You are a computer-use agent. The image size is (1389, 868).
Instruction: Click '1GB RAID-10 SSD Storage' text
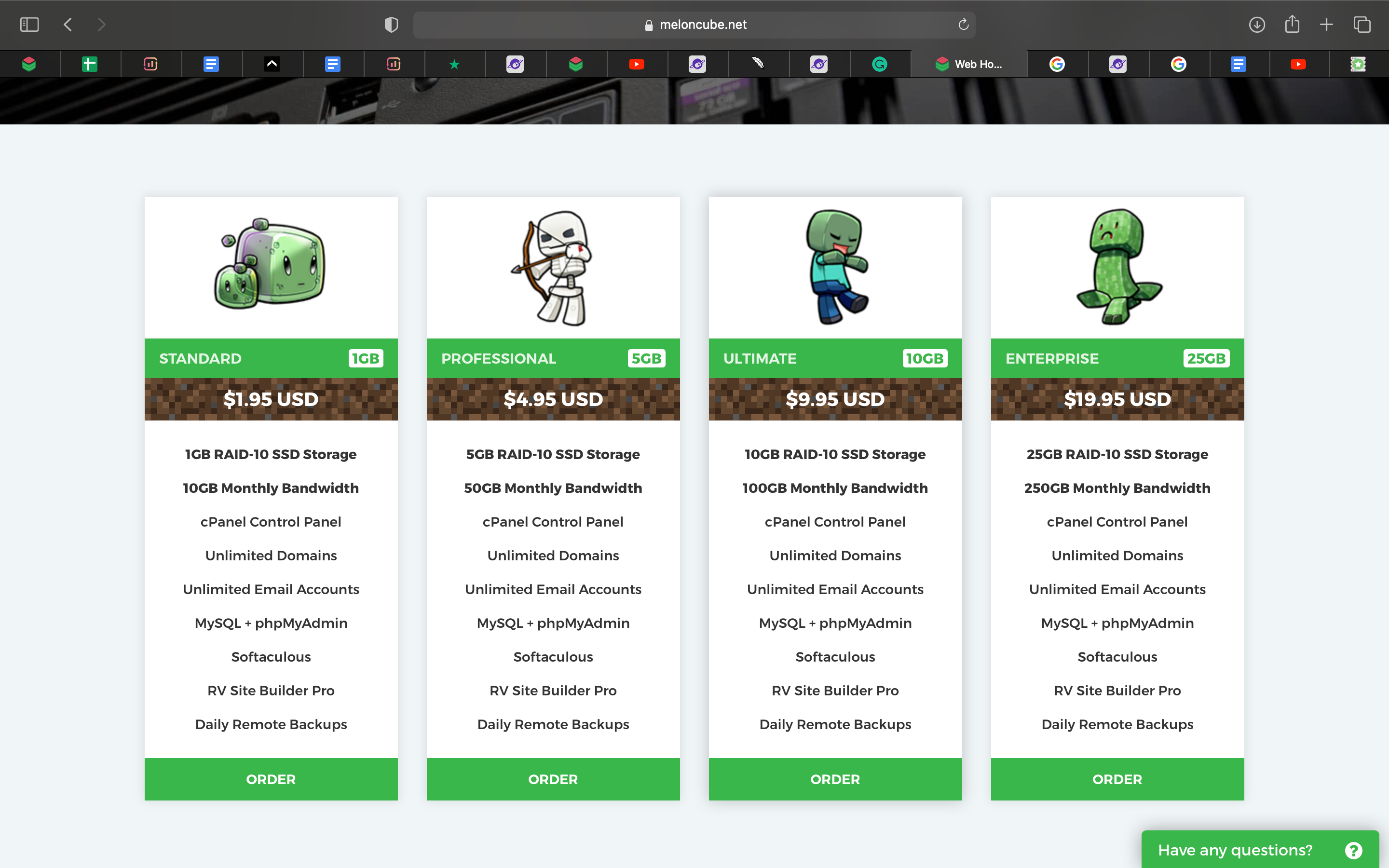(x=271, y=454)
